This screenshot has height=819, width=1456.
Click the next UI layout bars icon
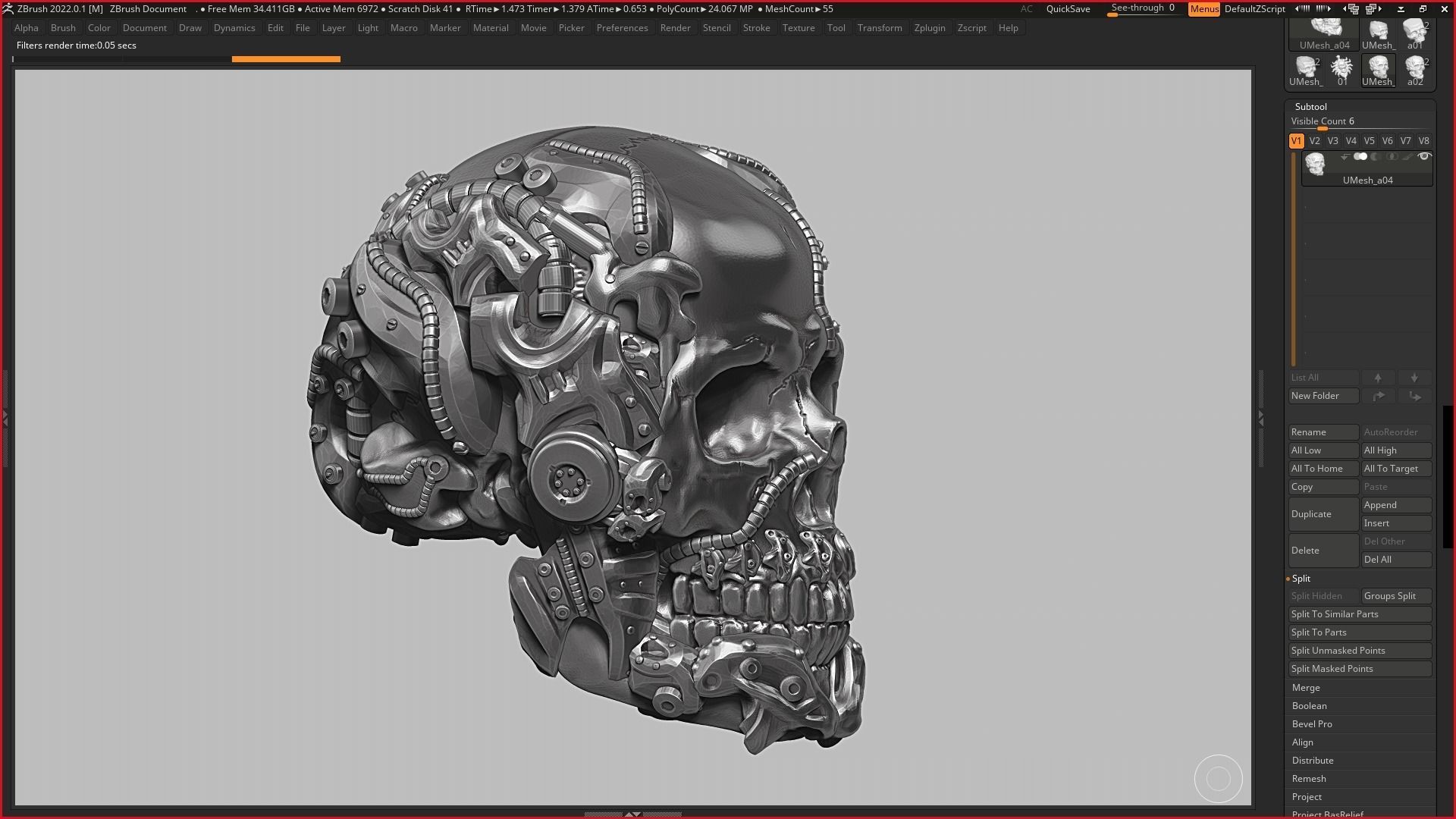coord(1323,9)
